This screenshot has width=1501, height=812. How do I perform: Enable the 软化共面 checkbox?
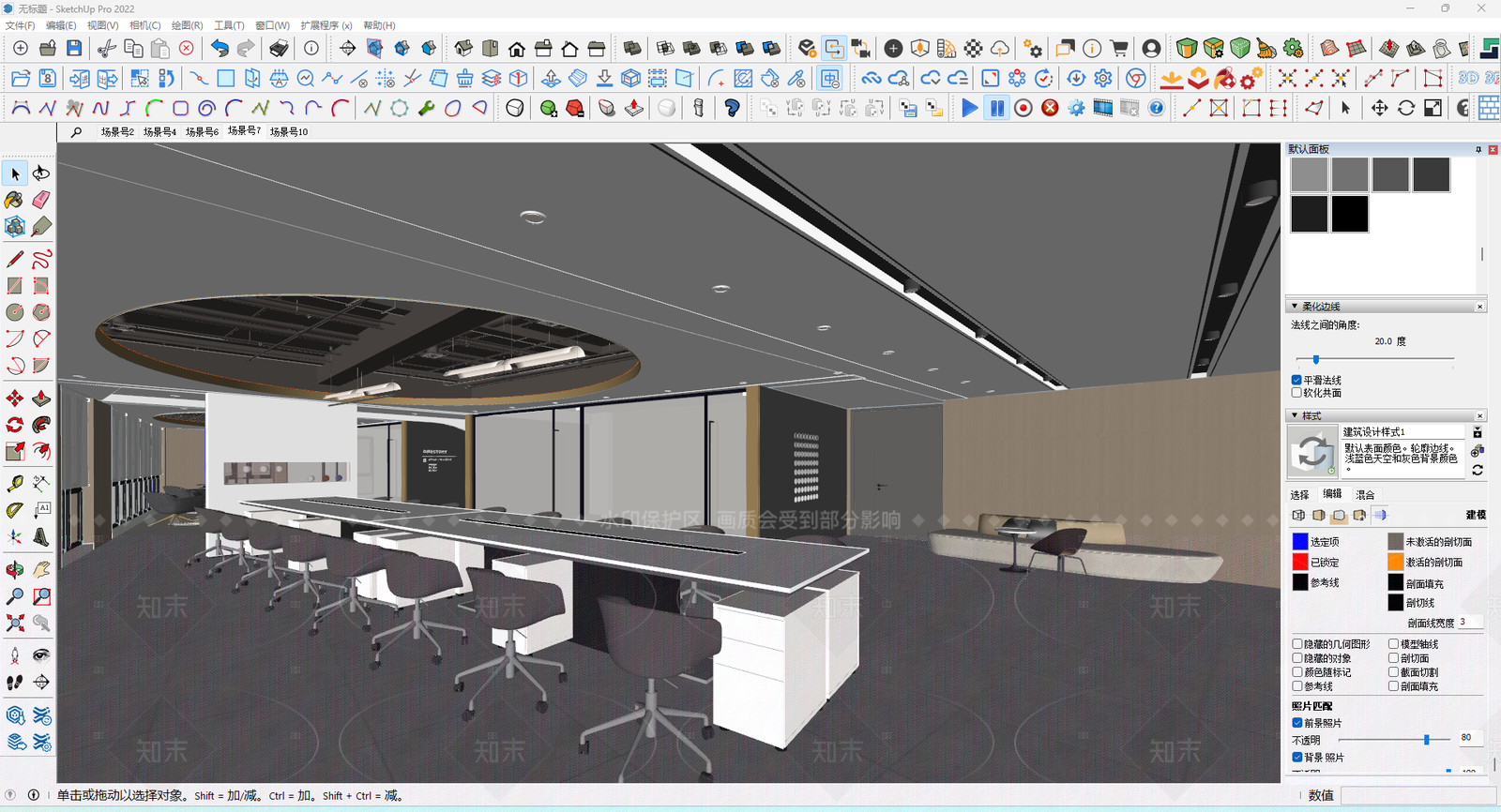pyautogui.click(x=1296, y=393)
